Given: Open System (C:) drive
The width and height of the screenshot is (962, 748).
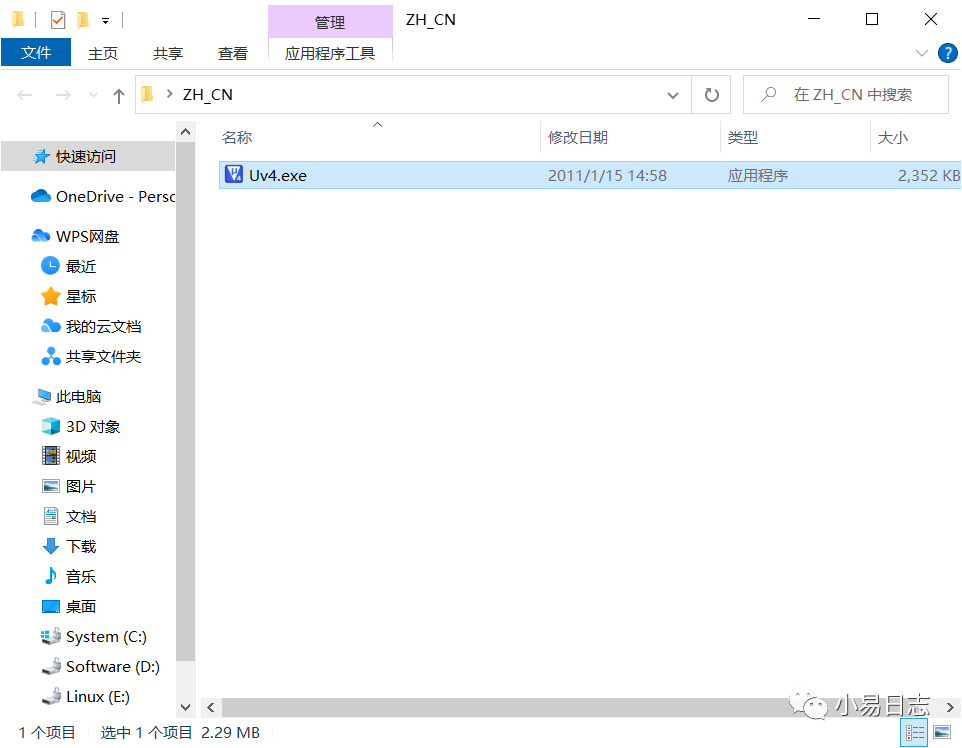Looking at the screenshot, I should tap(94, 637).
